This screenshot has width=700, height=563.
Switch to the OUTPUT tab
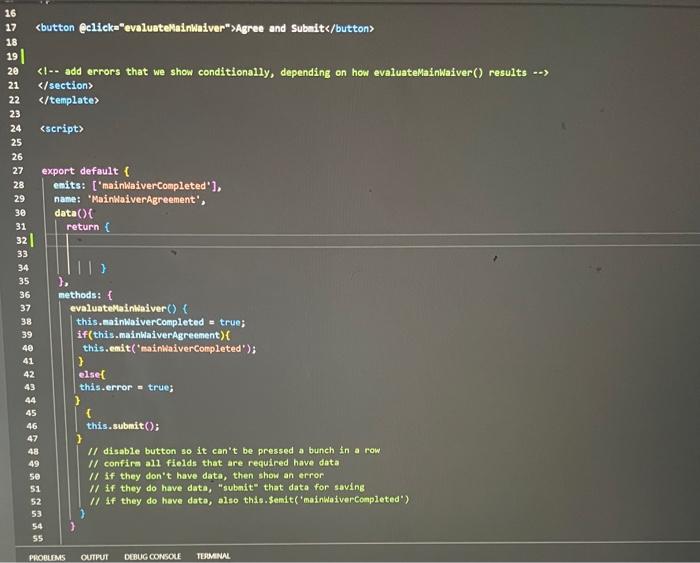coord(94,557)
